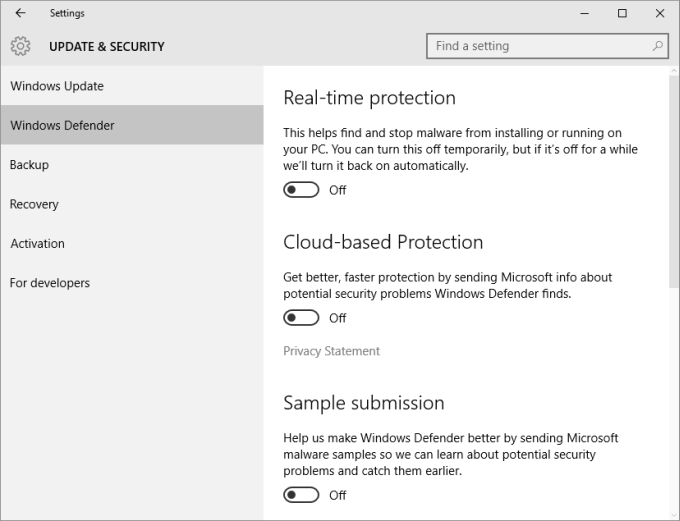Open Recovery options
Viewport: 680px width, 521px height.
(35, 204)
